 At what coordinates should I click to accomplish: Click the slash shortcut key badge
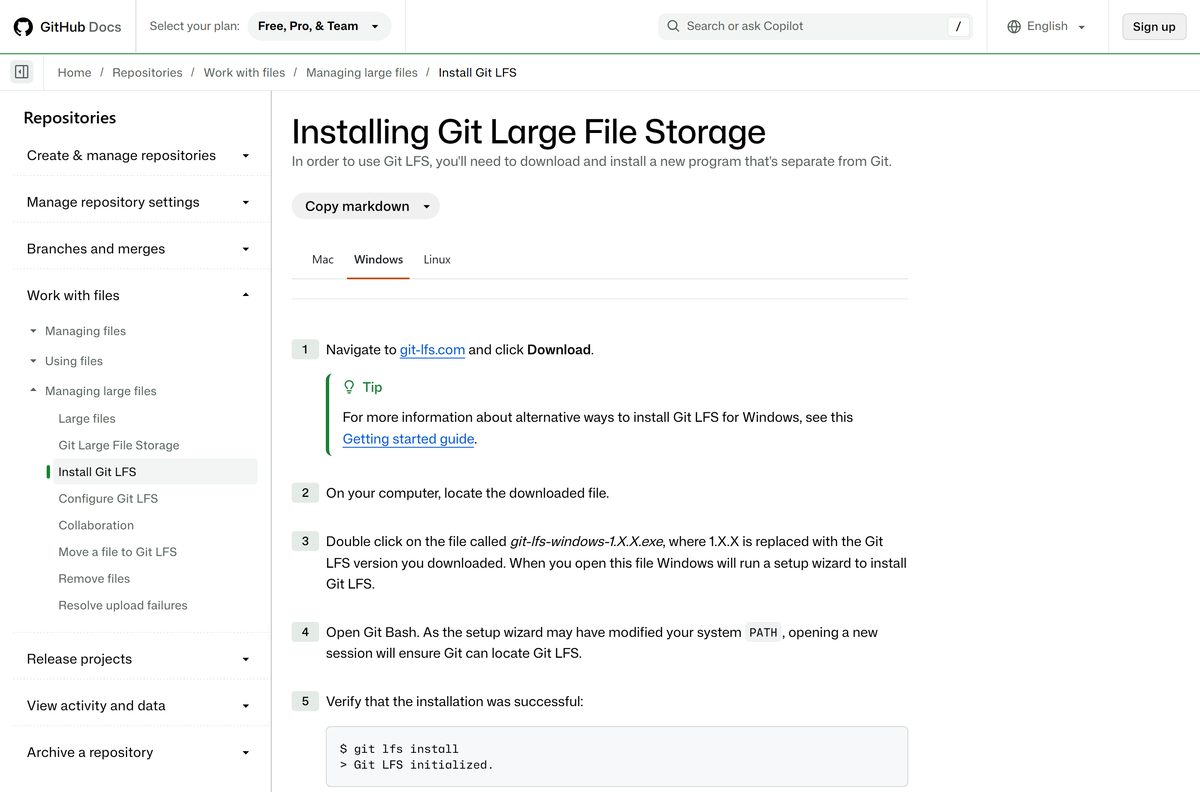point(958,27)
